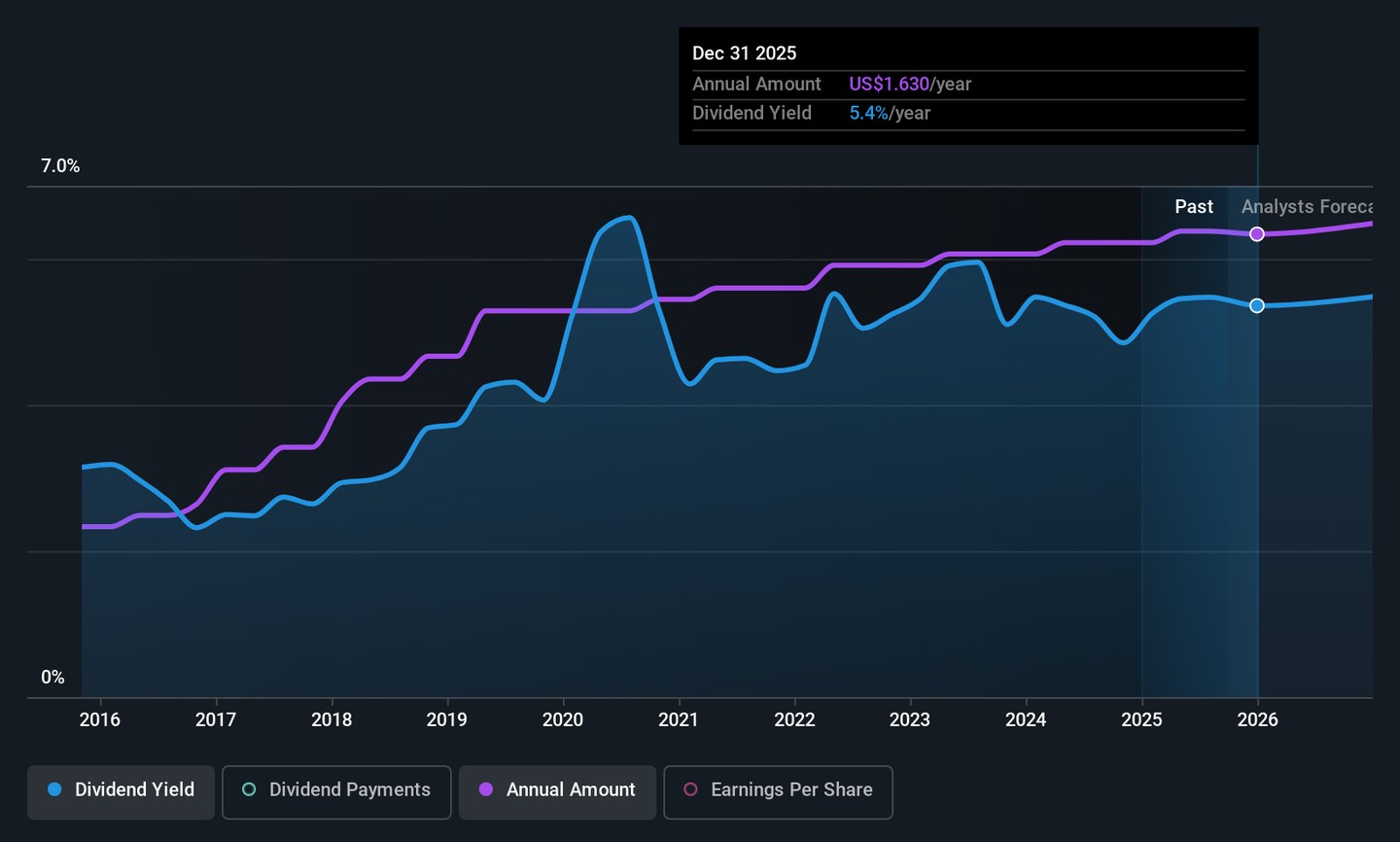Click the Annual Amount label in tooltip

pyautogui.click(x=756, y=85)
